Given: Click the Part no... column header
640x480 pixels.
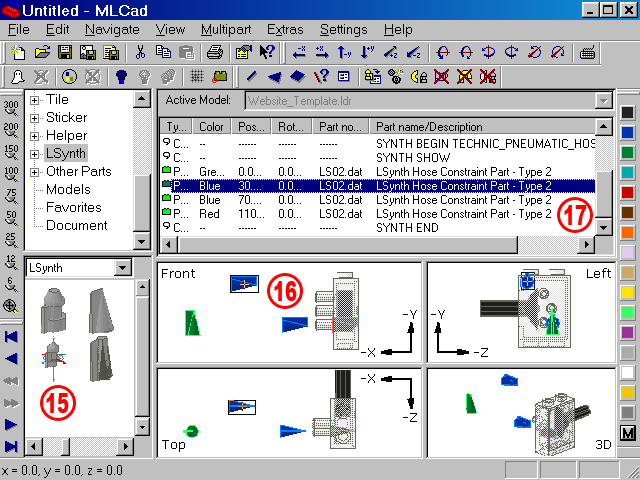Looking at the screenshot, I should coord(340,127).
